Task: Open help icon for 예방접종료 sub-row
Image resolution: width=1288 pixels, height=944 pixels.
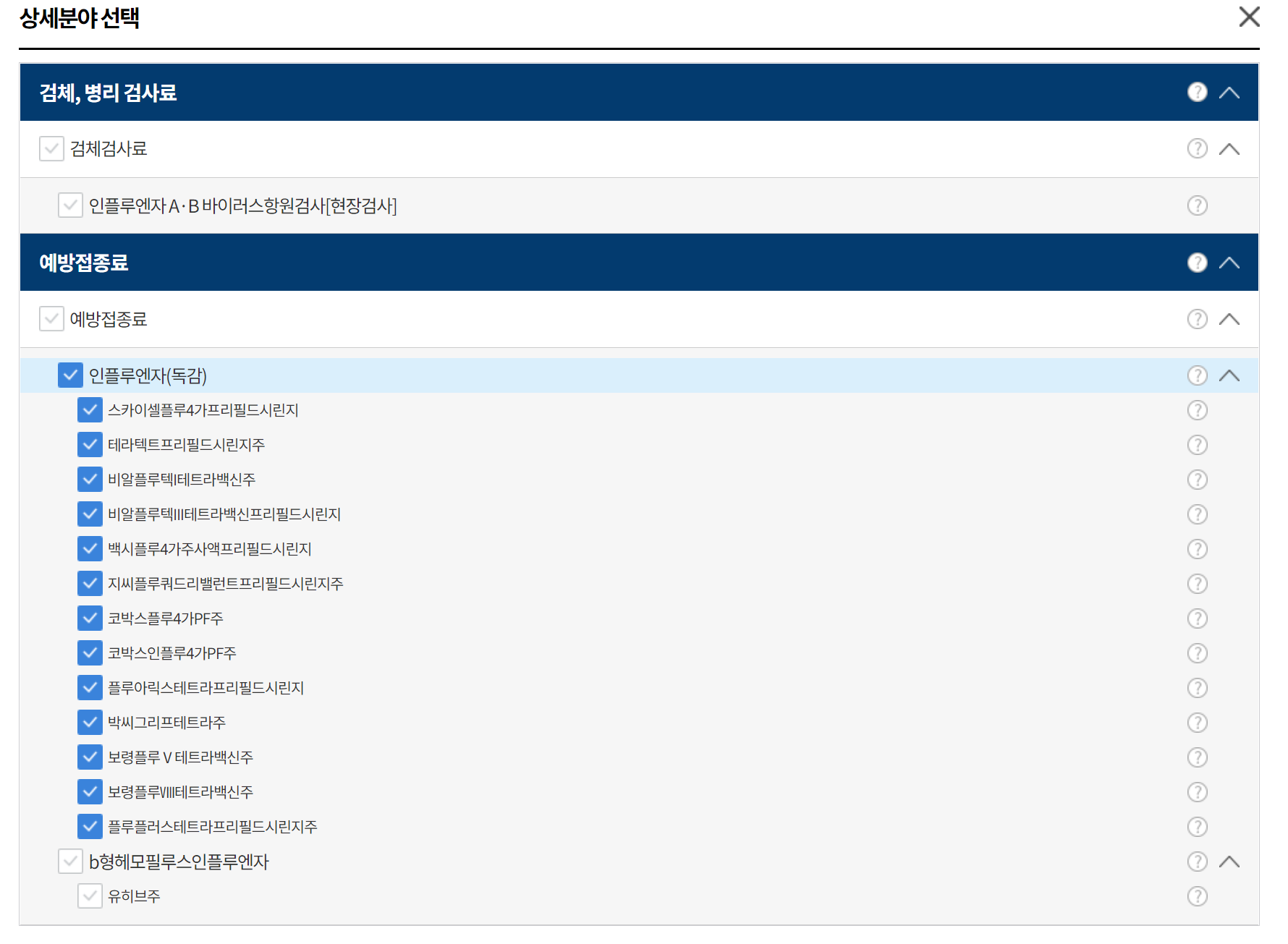Action: point(1198,319)
